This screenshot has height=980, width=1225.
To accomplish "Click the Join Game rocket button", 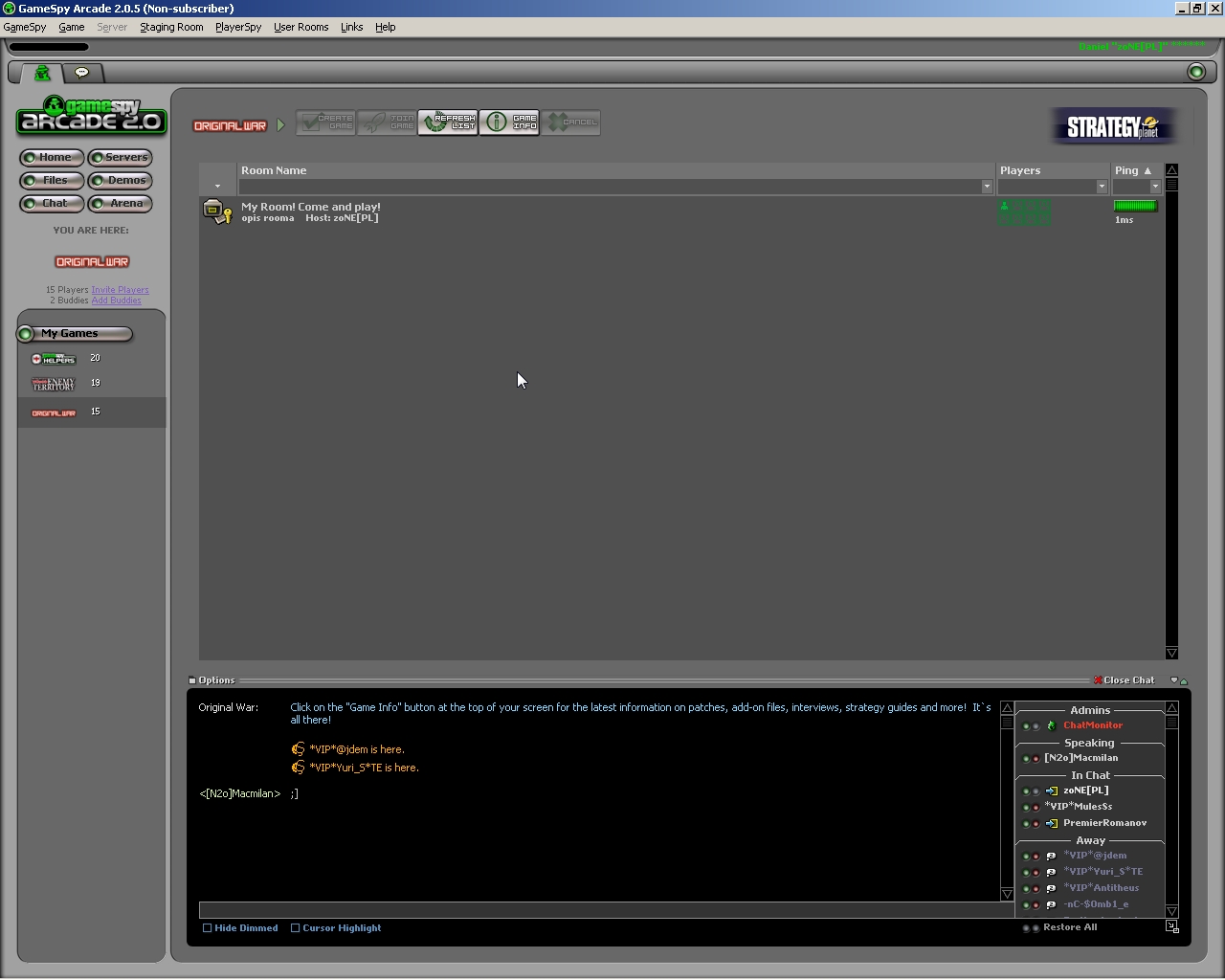I will pyautogui.click(x=387, y=122).
